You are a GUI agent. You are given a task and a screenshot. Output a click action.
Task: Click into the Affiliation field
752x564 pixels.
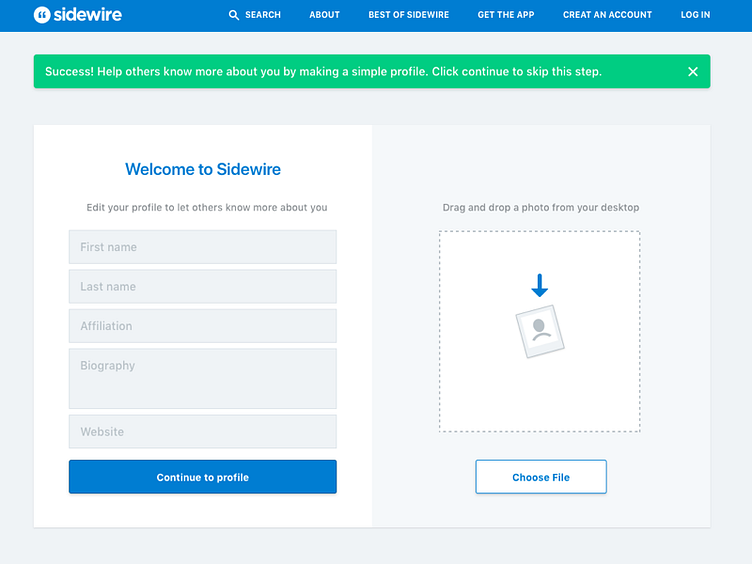[202, 326]
